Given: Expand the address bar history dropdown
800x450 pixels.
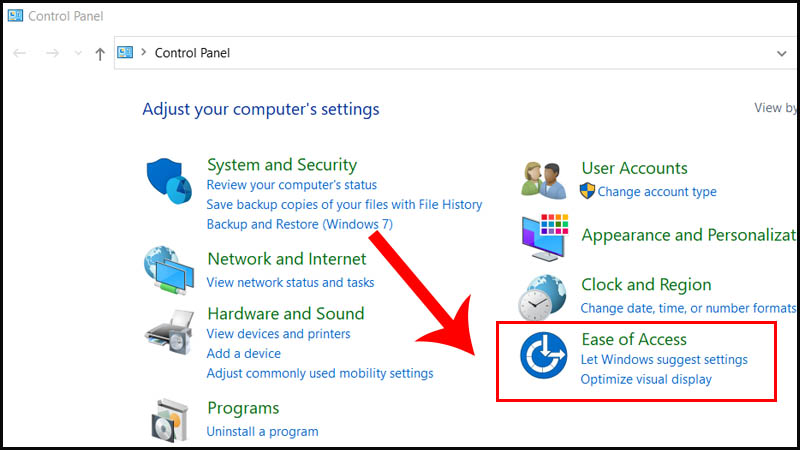Looking at the screenshot, I should [x=782, y=53].
